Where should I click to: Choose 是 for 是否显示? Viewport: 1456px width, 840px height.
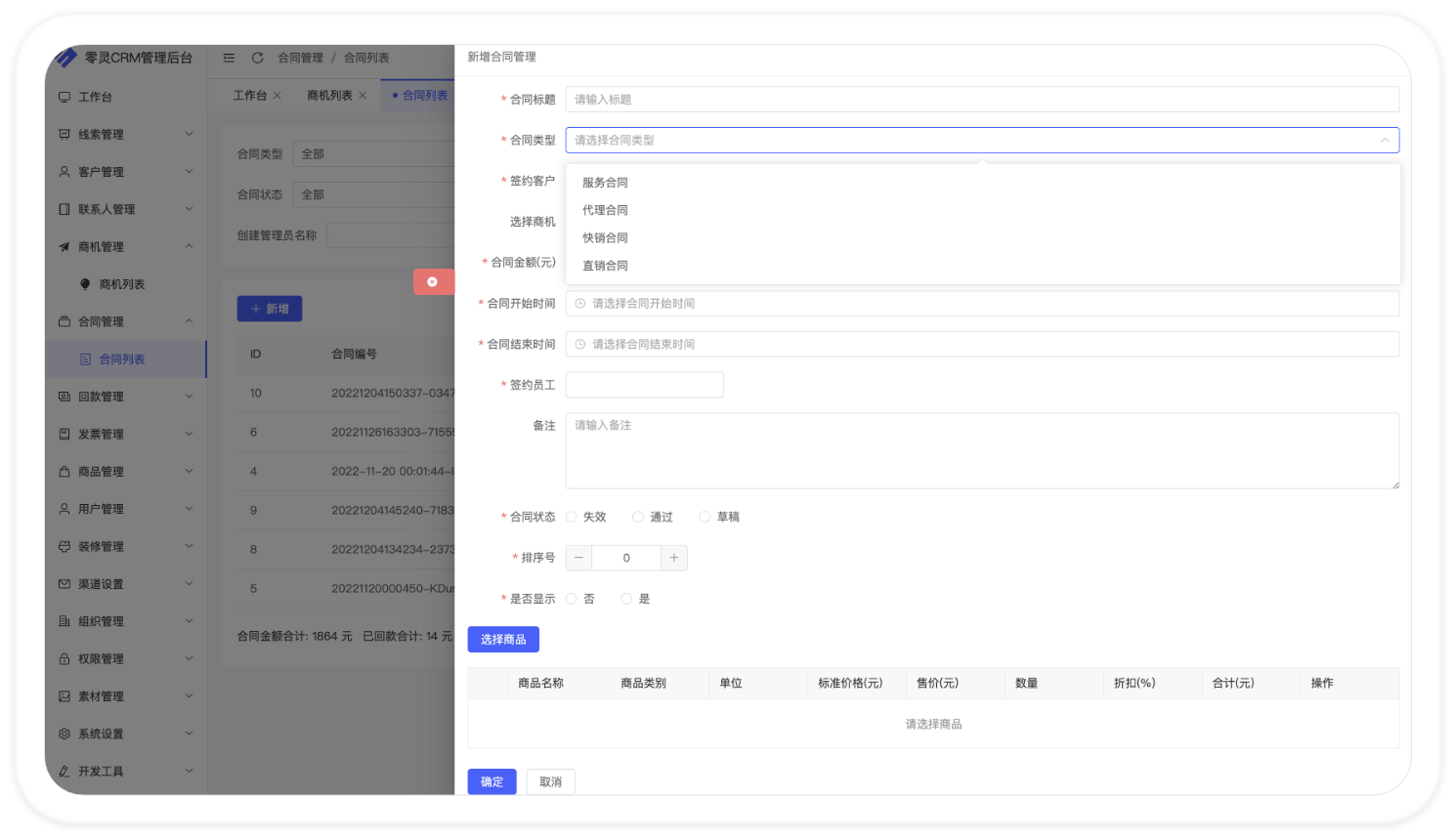(626, 599)
